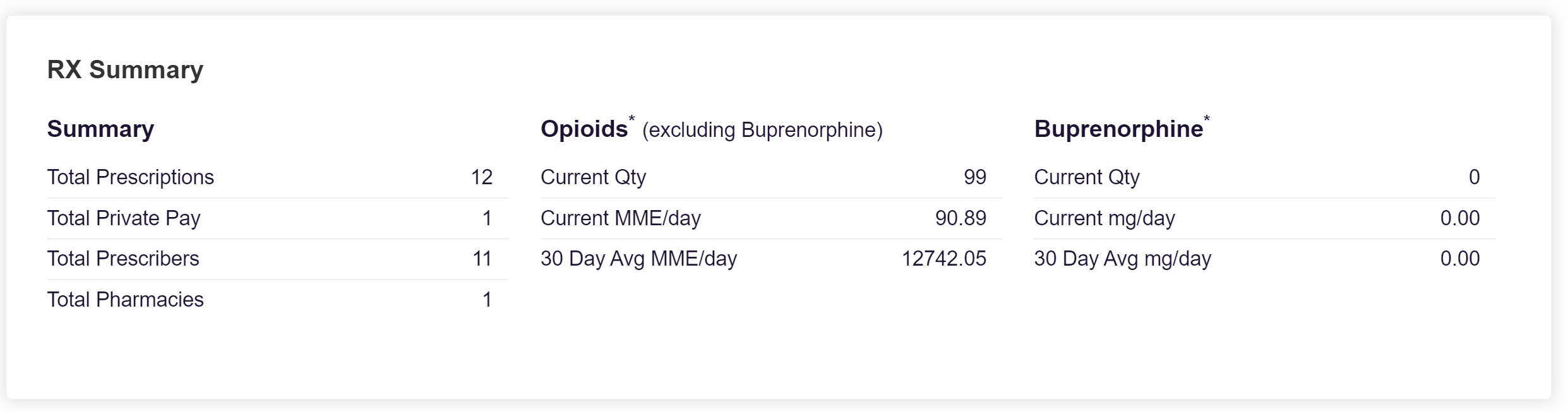Click the 30 Day Avg MME/day label
Viewport: 1568px width, 412px height.
(638, 259)
